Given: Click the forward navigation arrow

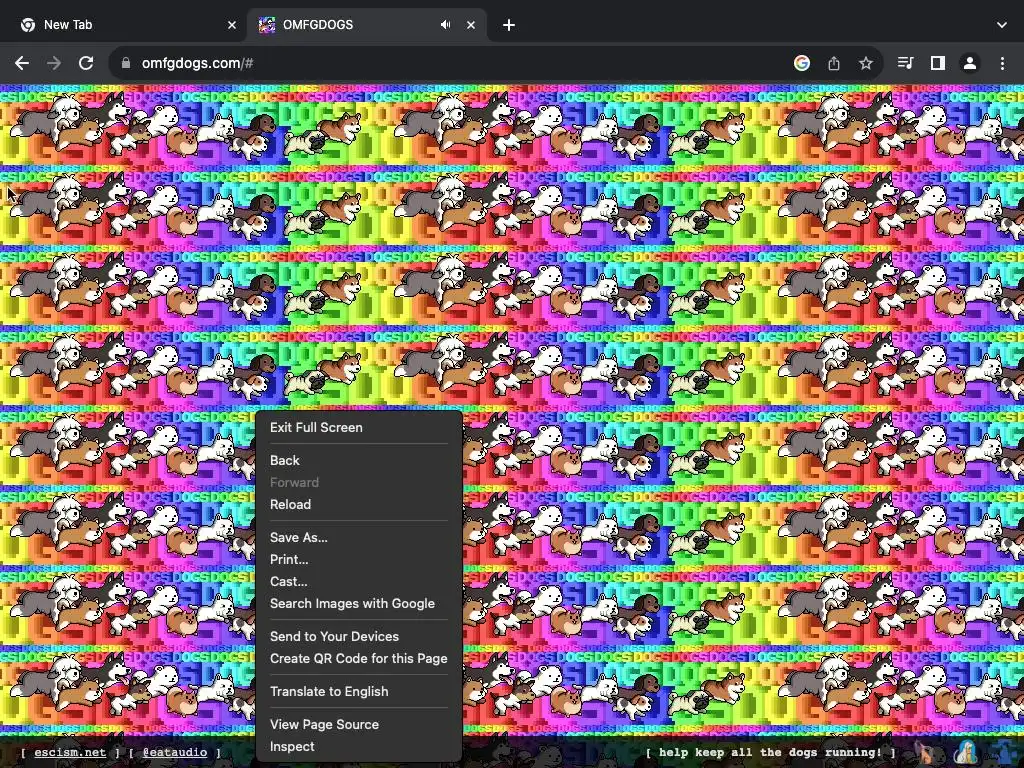Looking at the screenshot, I should (x=54, y=63).
